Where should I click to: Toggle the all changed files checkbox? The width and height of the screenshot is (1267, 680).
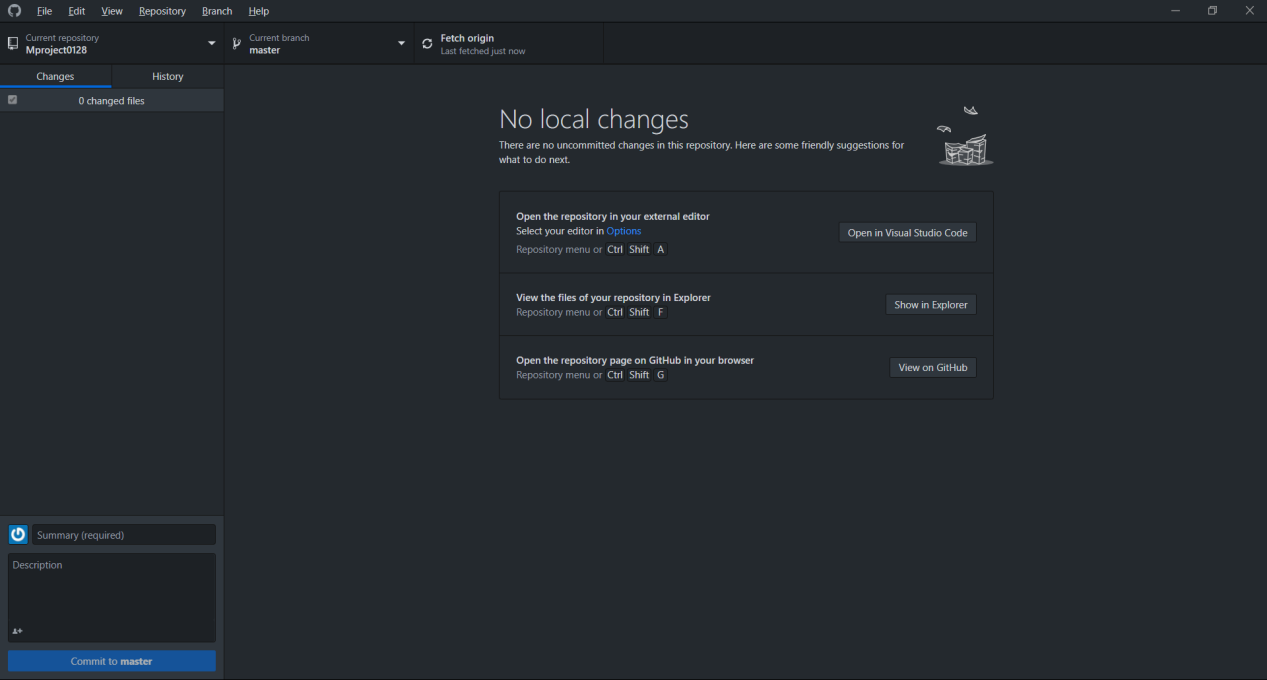pyautogui.click(x=13, y=100)
